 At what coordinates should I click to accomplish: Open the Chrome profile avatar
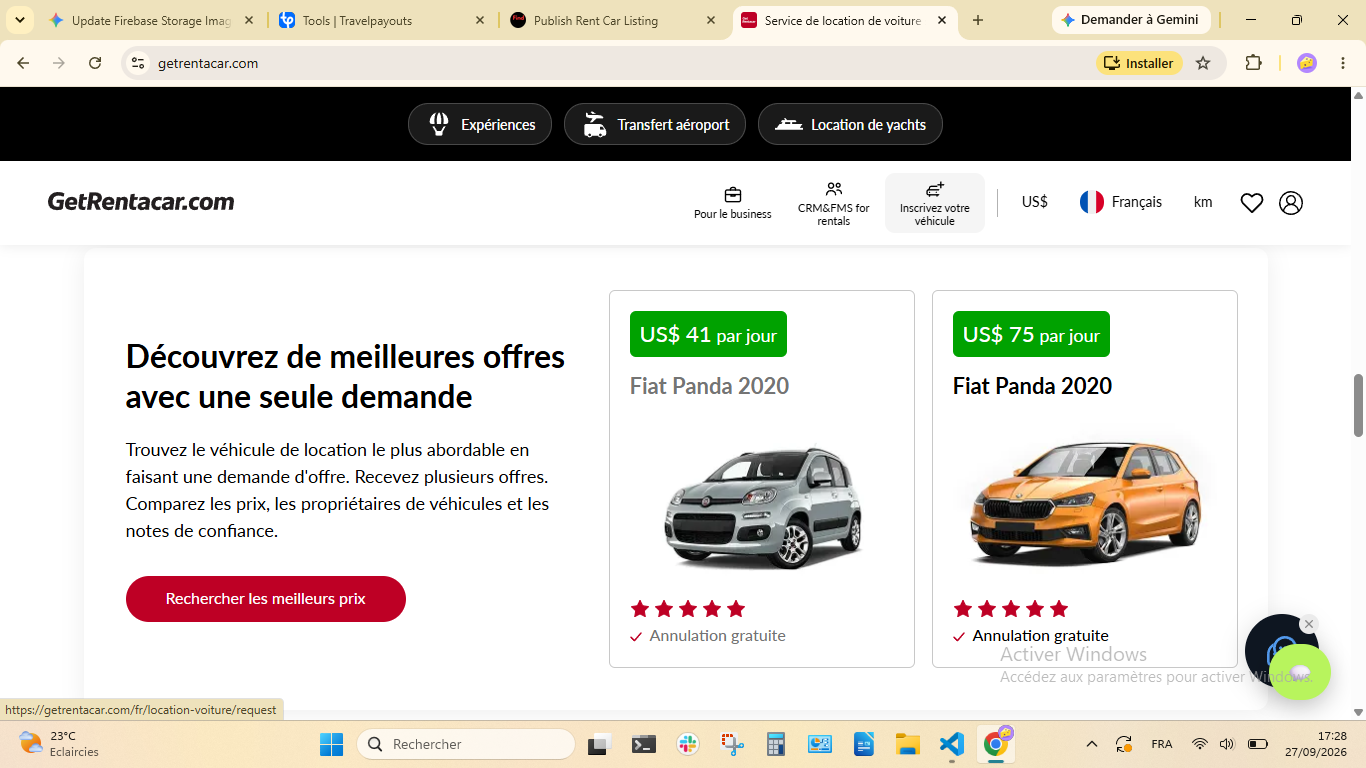click(x=1307, y=63)
